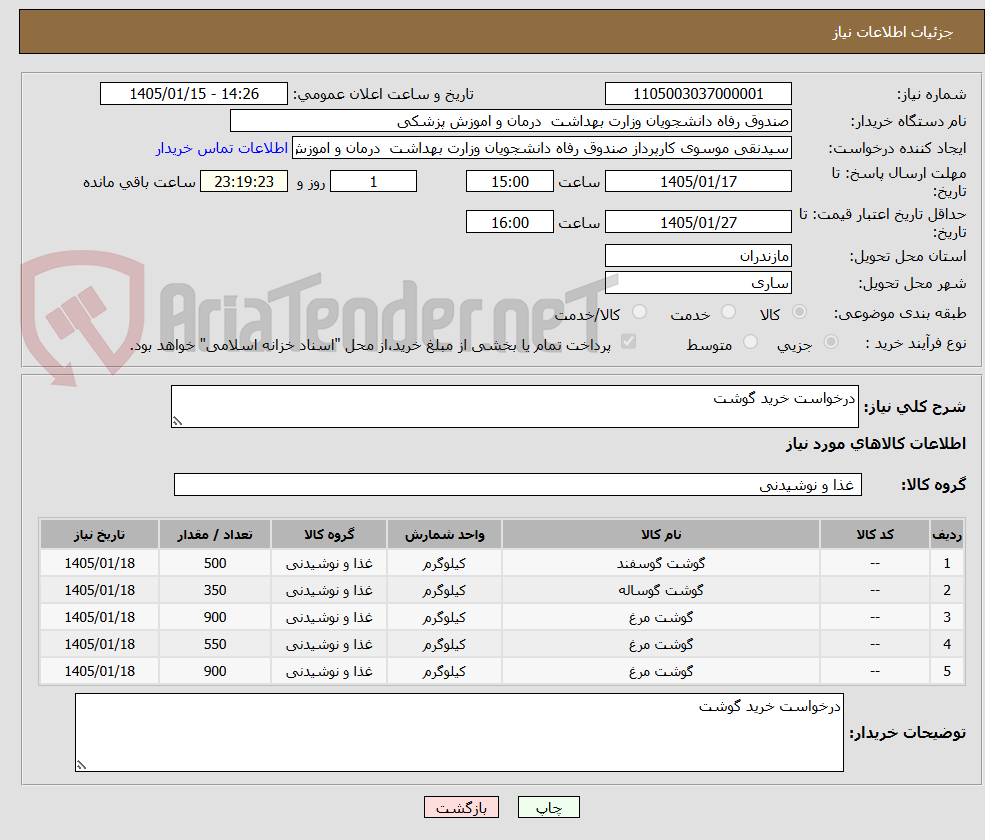Click the remaining time 23:19:23 field
The image size is (985, 840).
(244, 182)
